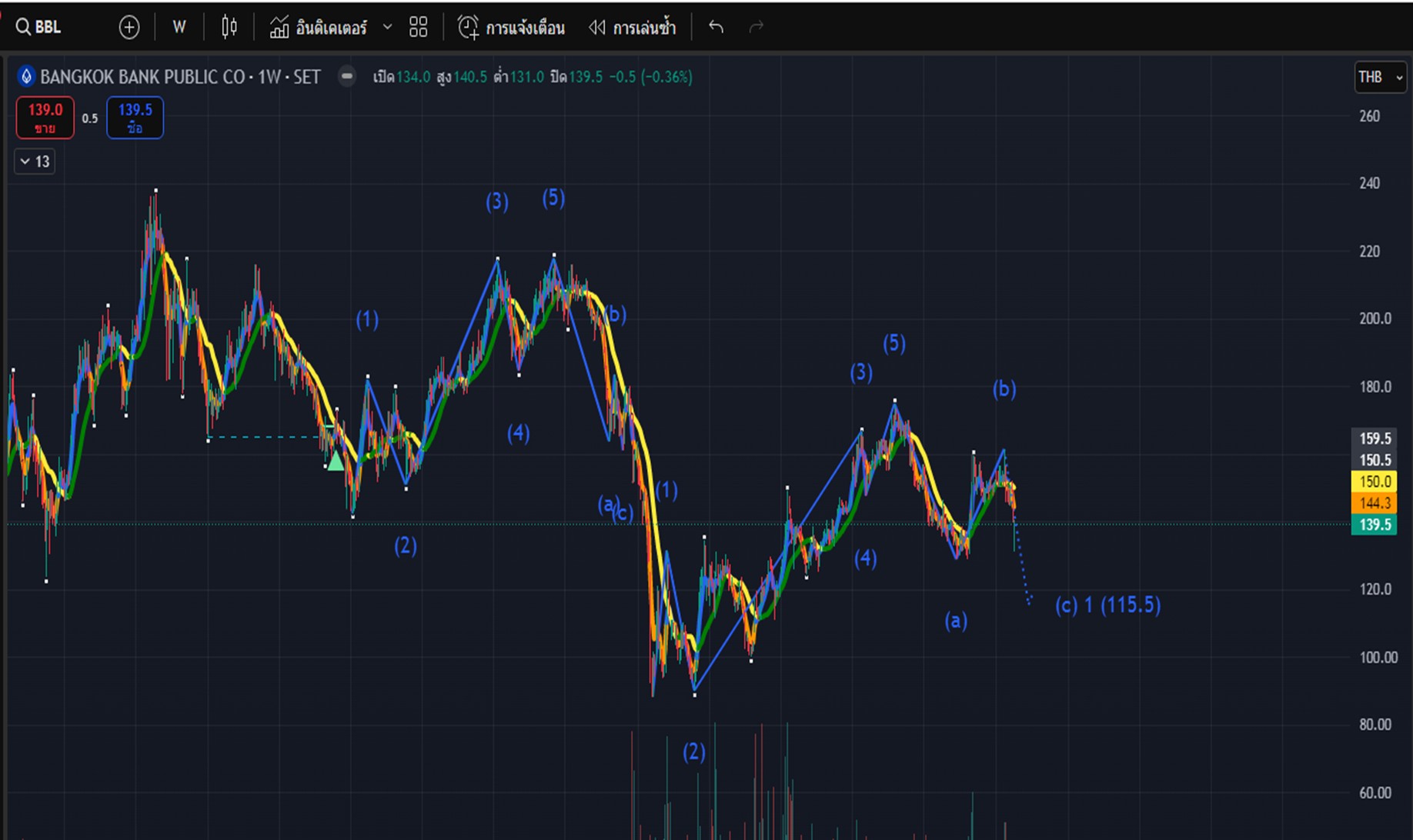Redo the last undone action
Screen dimensions: 1413x840
pyautogui.click(x=757, y=28)
